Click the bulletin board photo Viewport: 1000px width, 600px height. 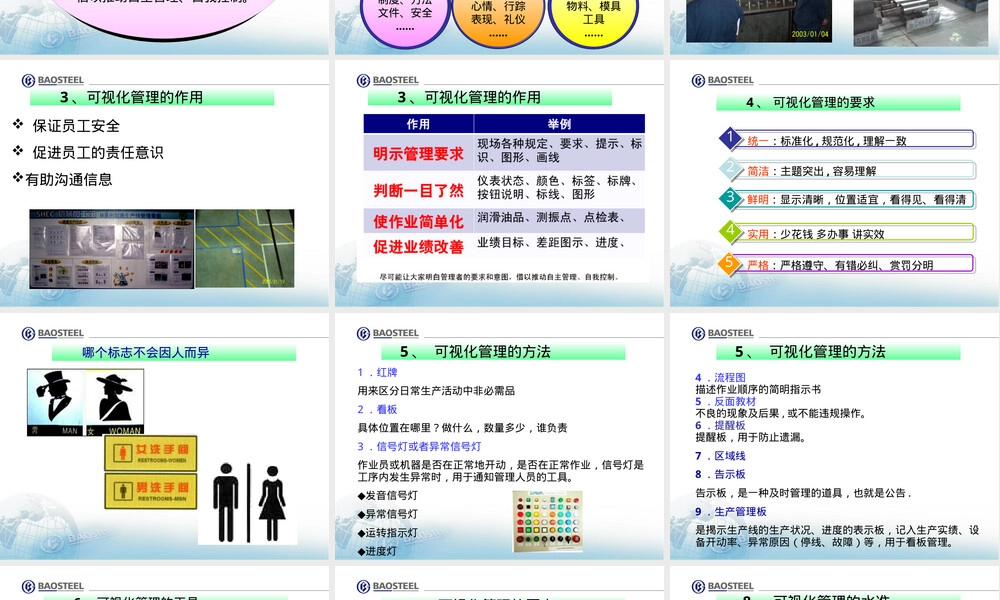112,249
